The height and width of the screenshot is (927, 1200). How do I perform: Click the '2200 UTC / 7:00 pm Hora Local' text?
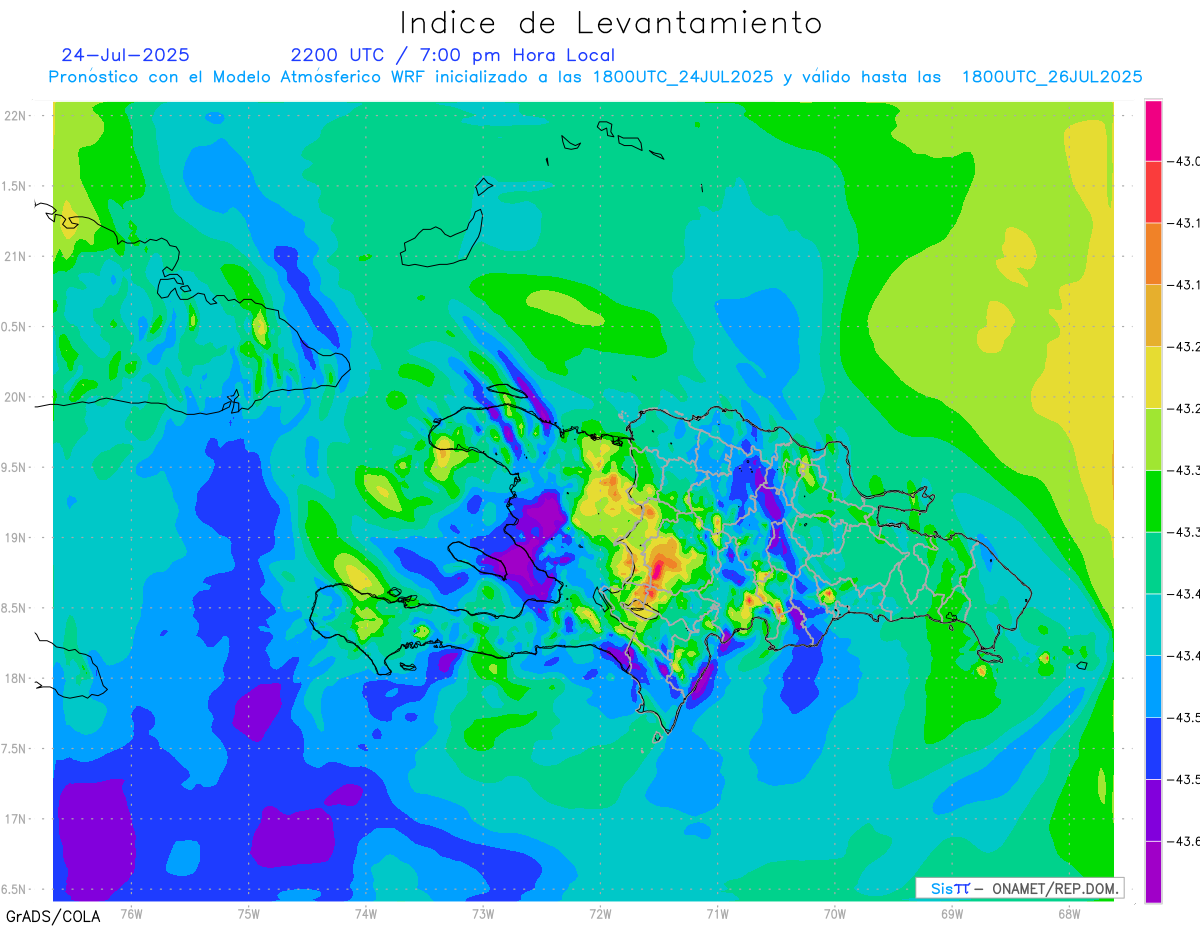[x=453, y=56]
